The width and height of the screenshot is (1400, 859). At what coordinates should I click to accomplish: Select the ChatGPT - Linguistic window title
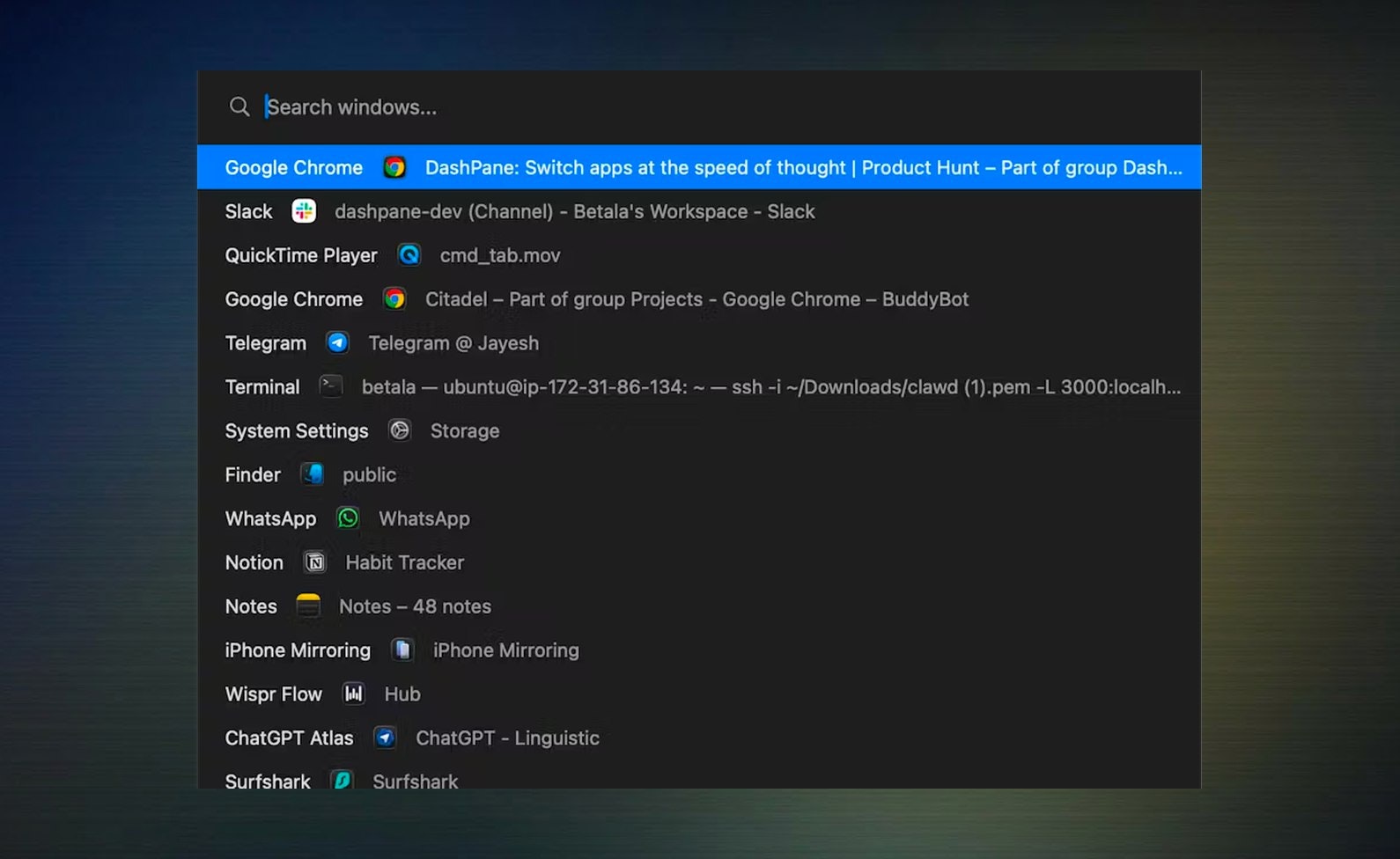tap(508, 738)
